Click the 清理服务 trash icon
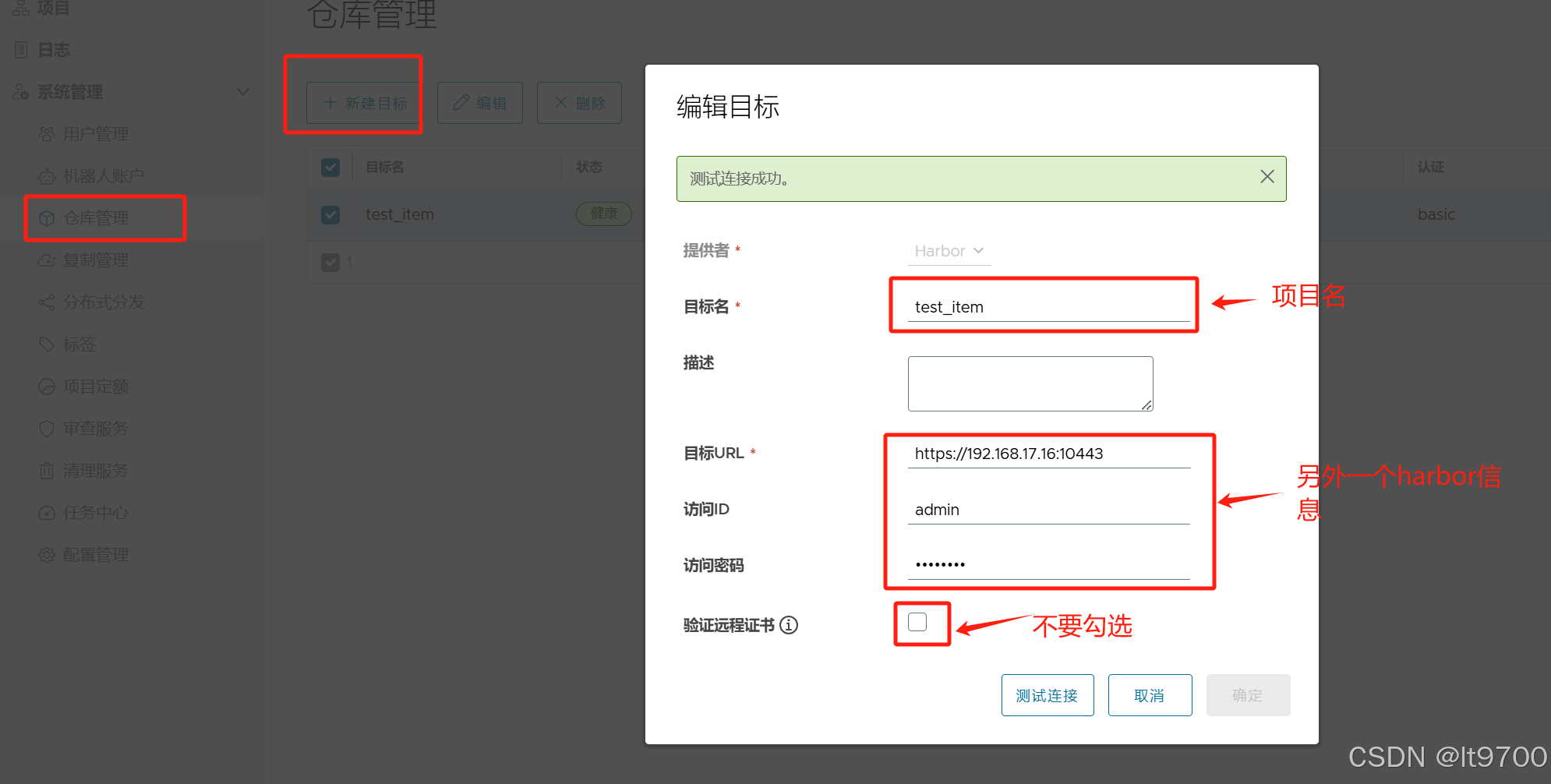Viewport: 1551px width, 784px height. pyautogui.click(x=47, y=471)
